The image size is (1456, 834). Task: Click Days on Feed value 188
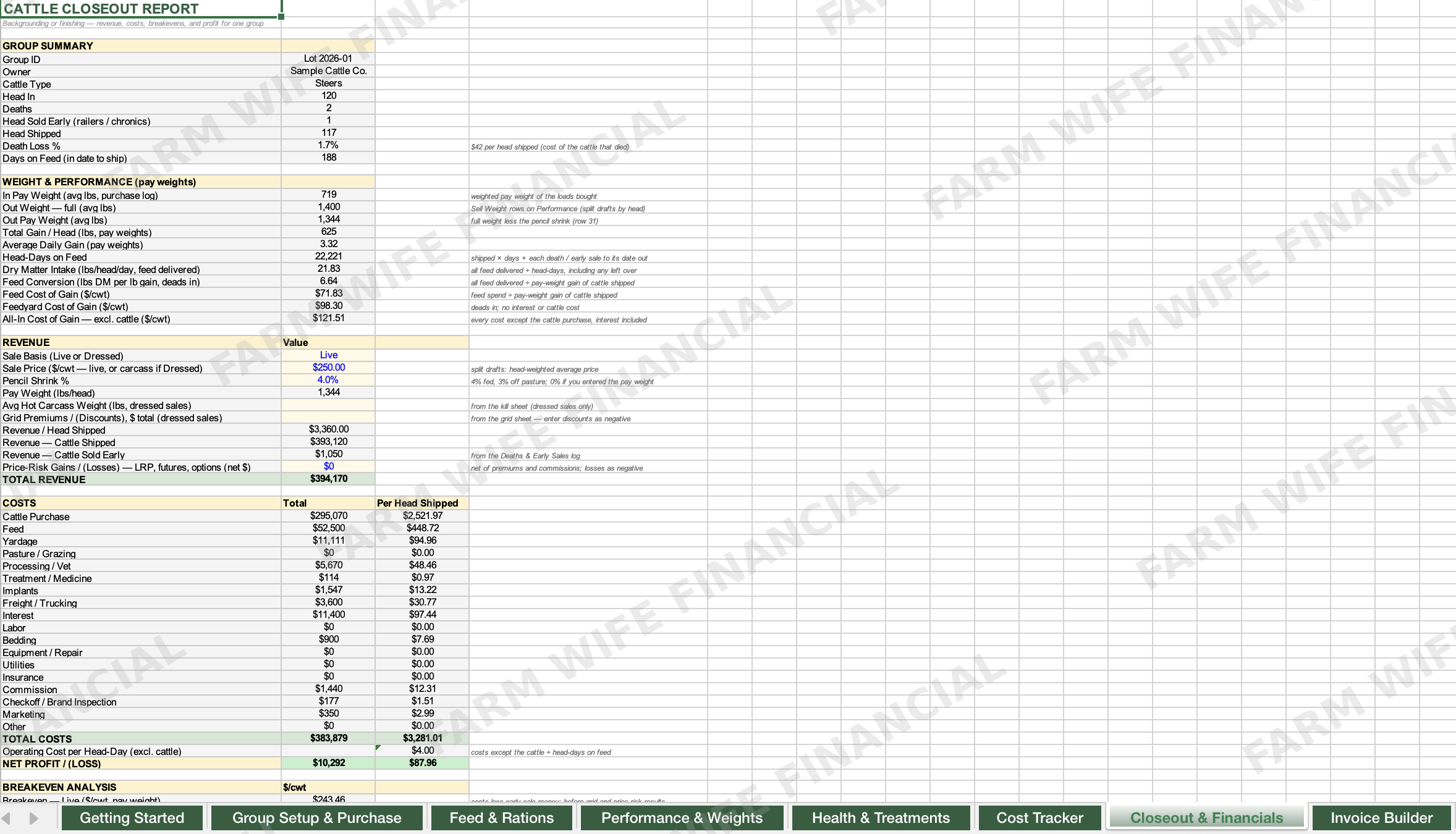tap(328, 158)
